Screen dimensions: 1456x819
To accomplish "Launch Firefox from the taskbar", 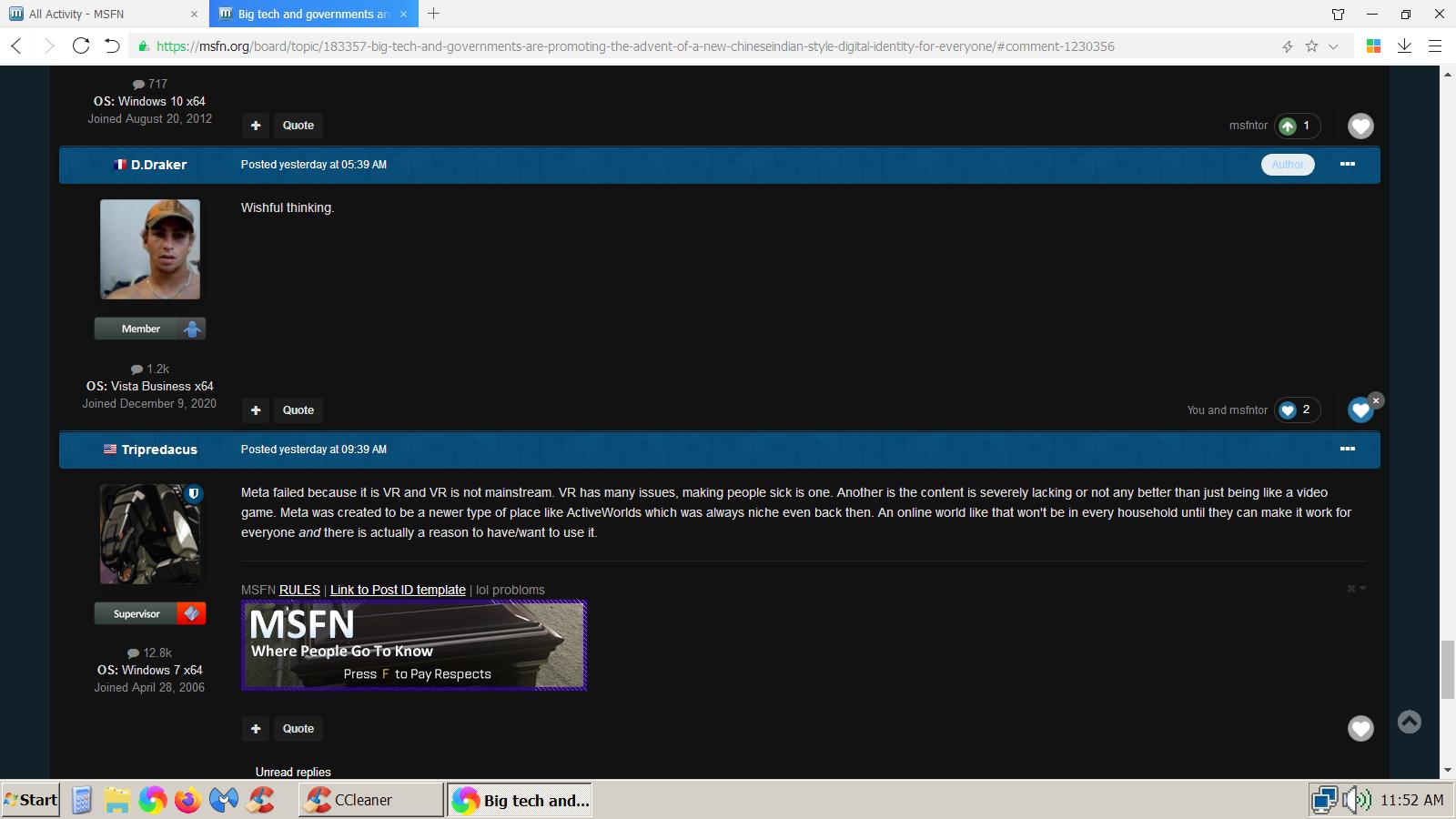I will tap(187, 800).
